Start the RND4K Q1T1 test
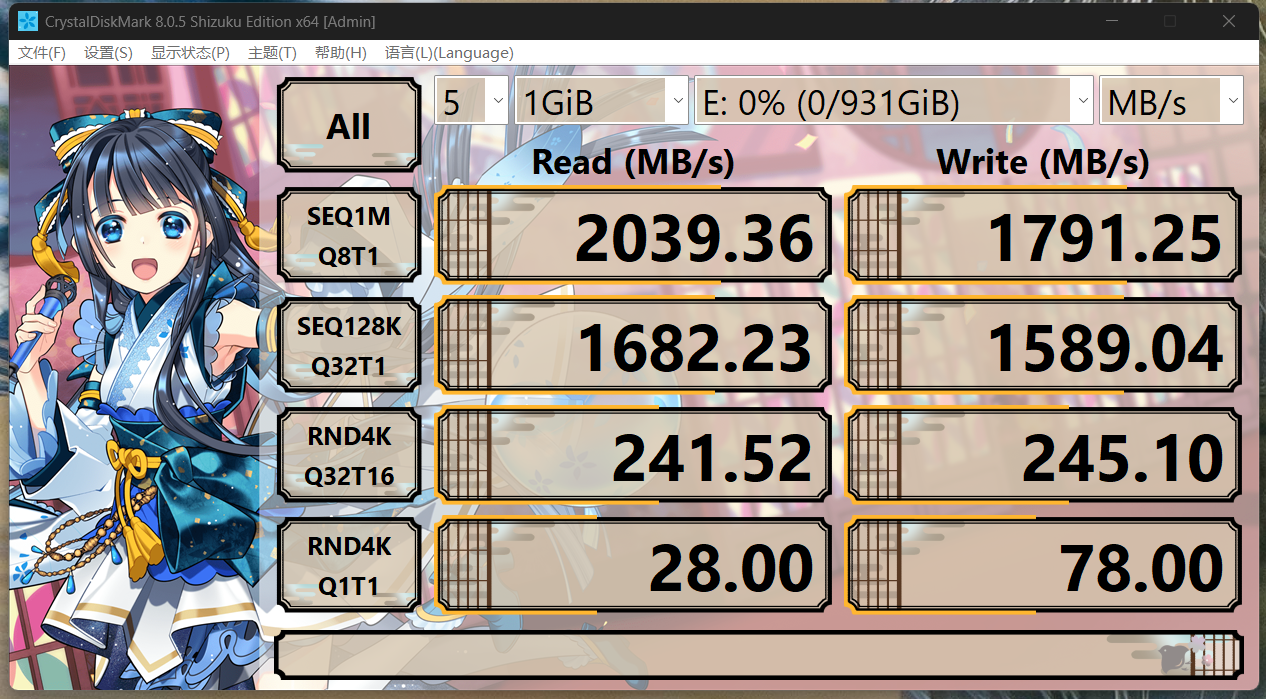1266x699 pixels. pos(348,565)
